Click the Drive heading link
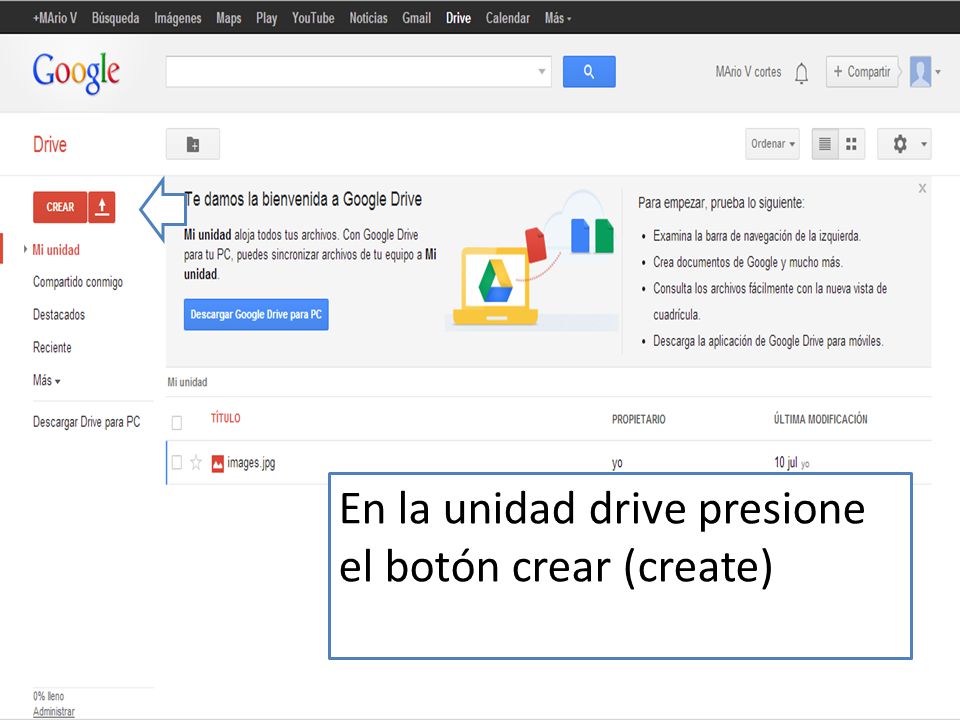This screenshot has width=960, height=720. pos(50,144)
